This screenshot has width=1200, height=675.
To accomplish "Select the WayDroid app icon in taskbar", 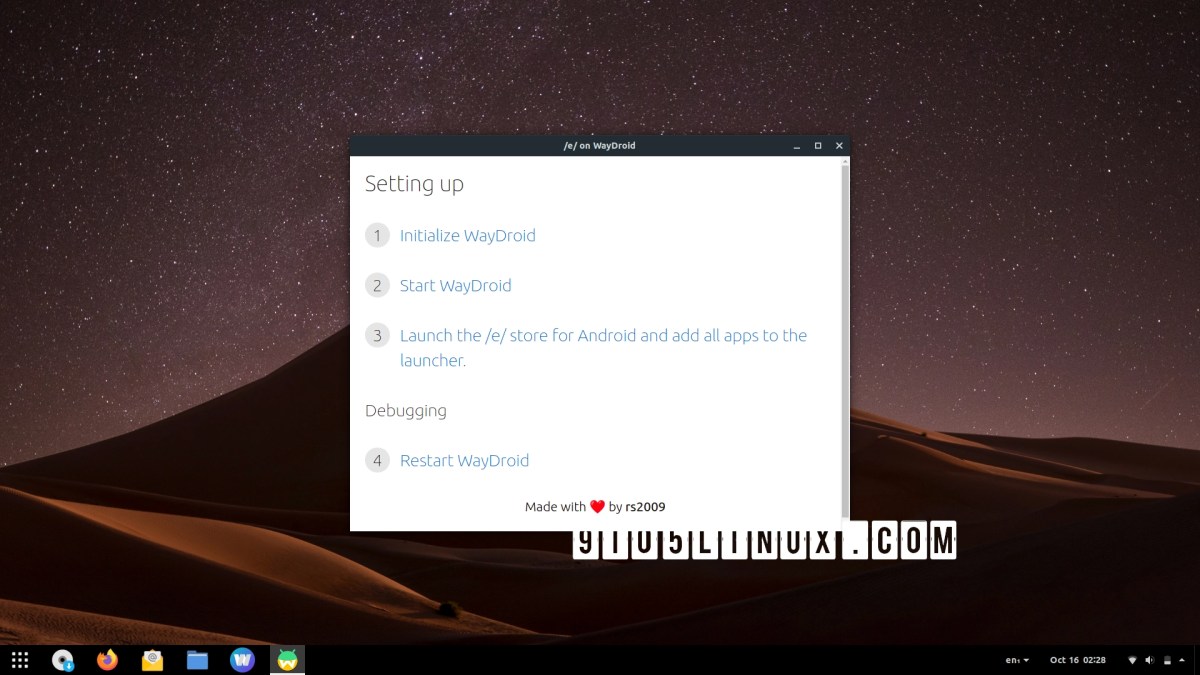I will 288,660.
